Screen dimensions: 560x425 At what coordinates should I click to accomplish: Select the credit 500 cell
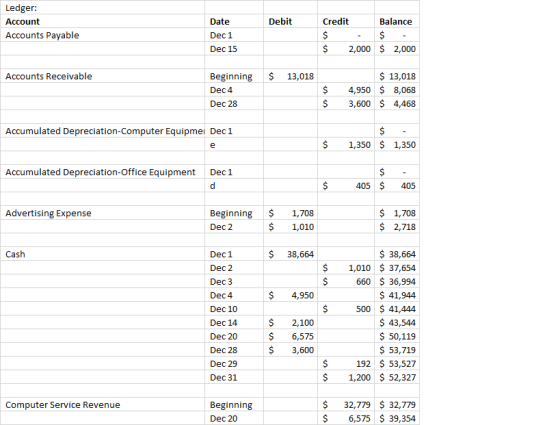[346, 309]
